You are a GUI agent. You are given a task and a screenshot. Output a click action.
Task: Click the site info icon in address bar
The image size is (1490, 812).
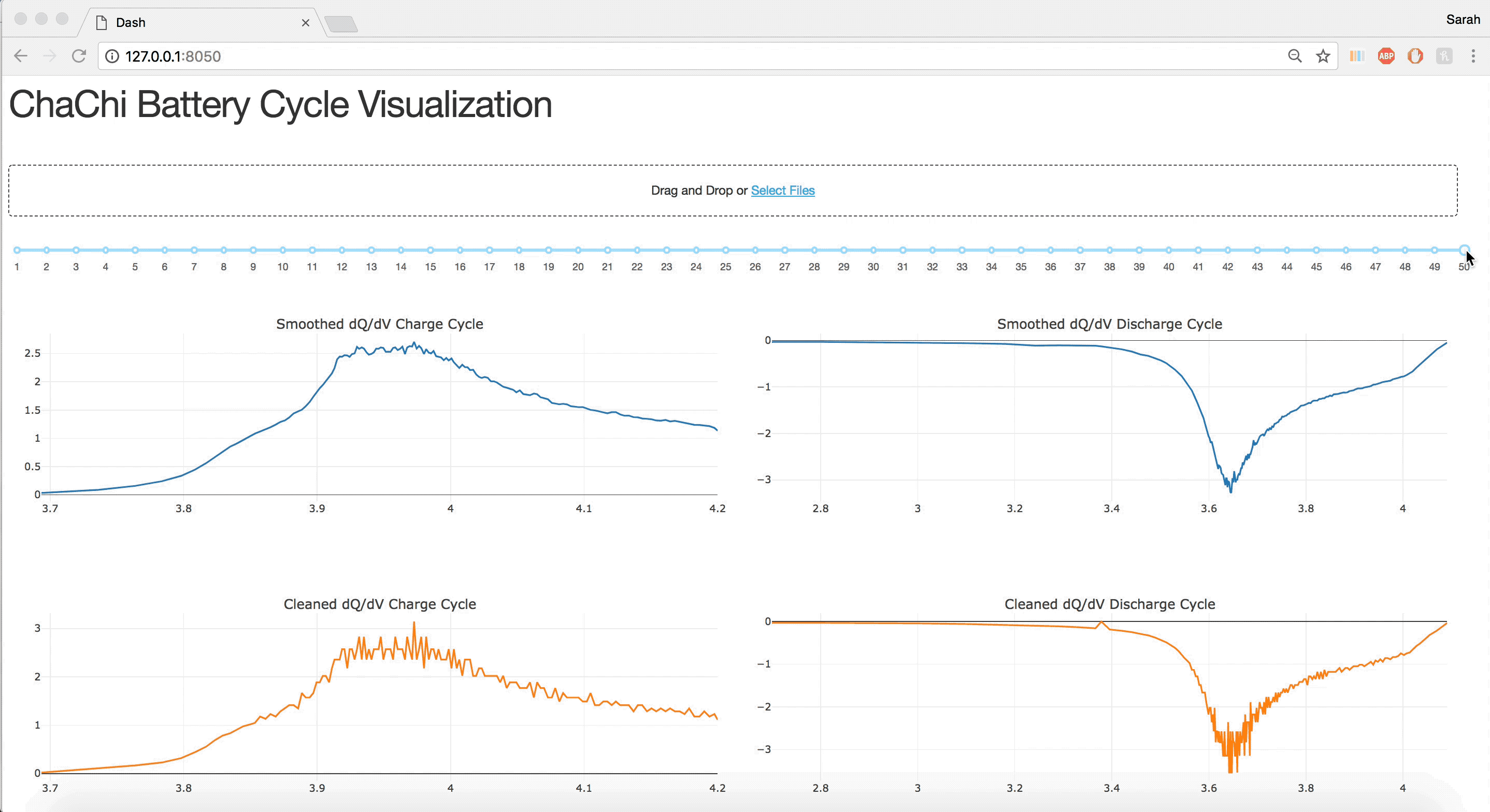click(112, 56)
